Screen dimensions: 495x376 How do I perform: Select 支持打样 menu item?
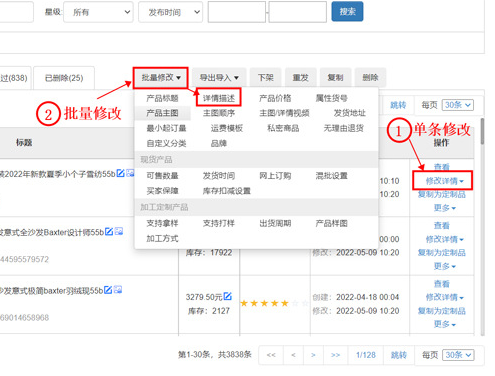point(219,223)
